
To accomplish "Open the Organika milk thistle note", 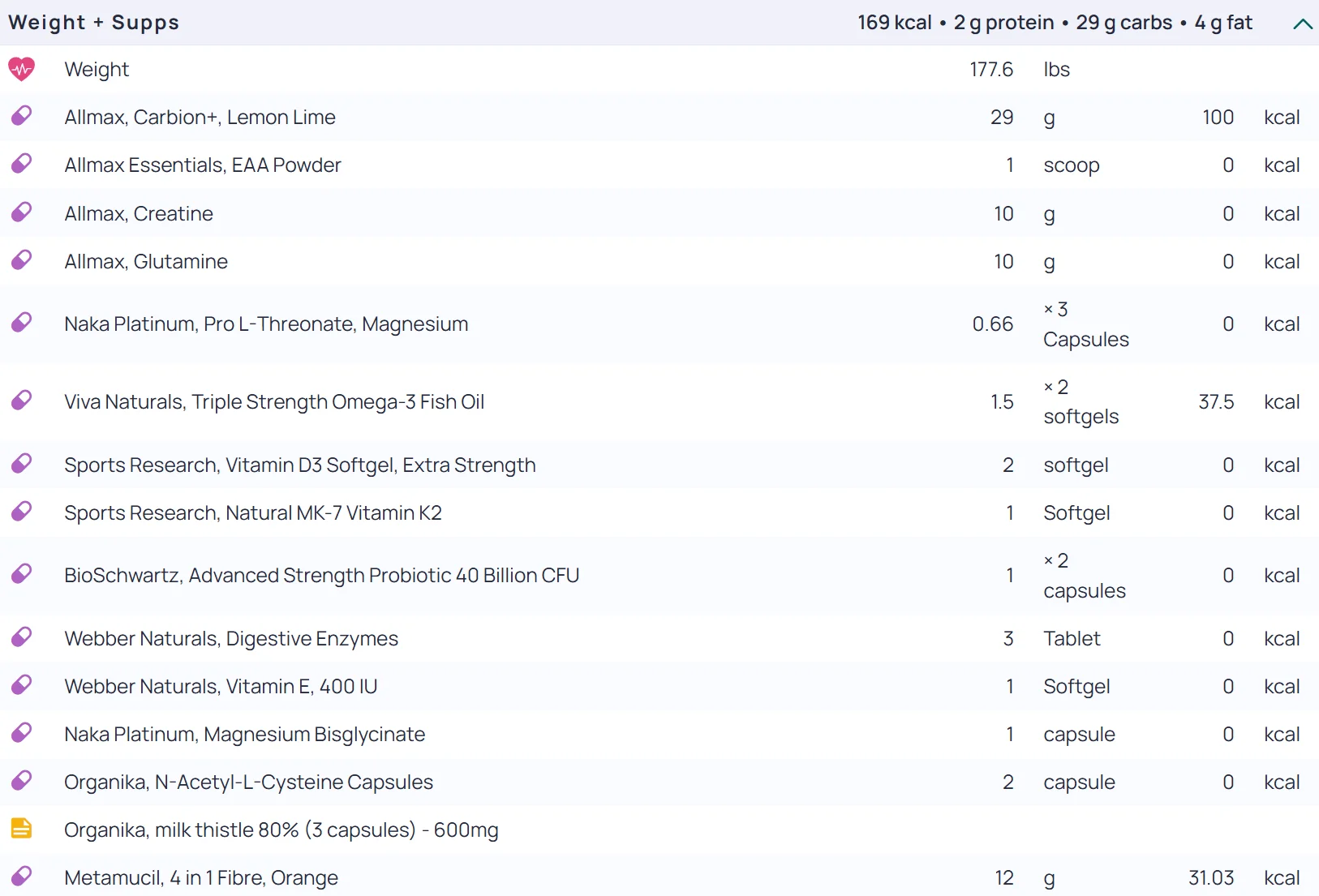I will click(x=281, y=830).
